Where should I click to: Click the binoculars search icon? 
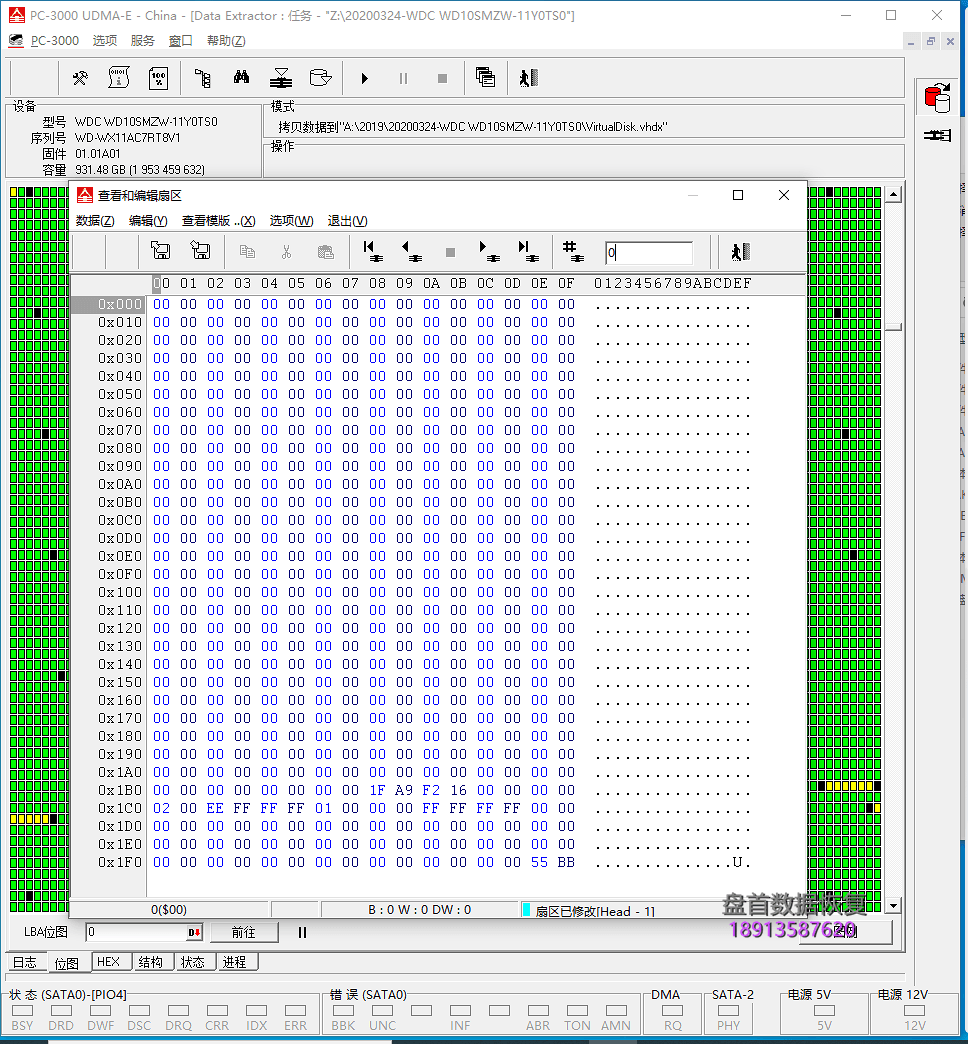(242, 79)
